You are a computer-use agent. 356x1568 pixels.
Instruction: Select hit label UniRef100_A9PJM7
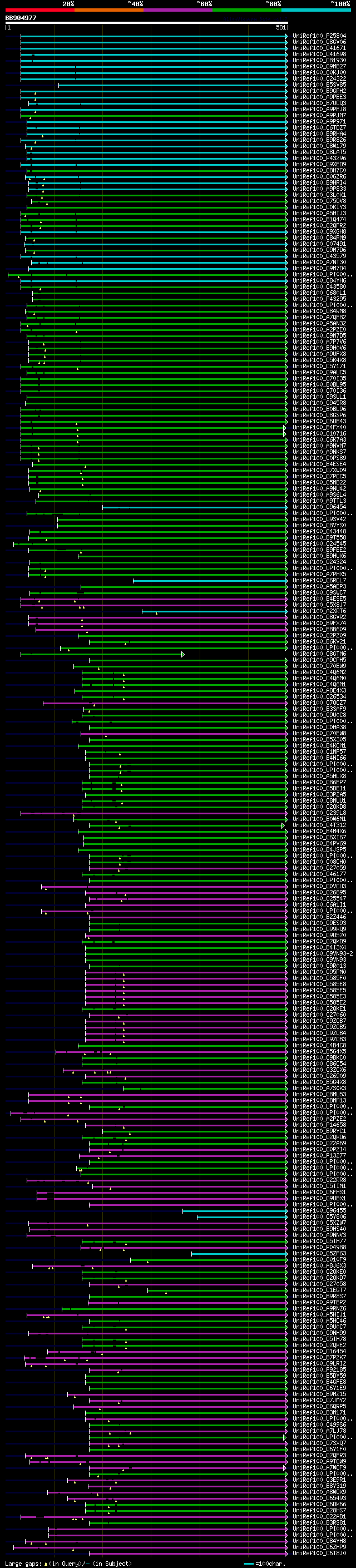(319, 115)
